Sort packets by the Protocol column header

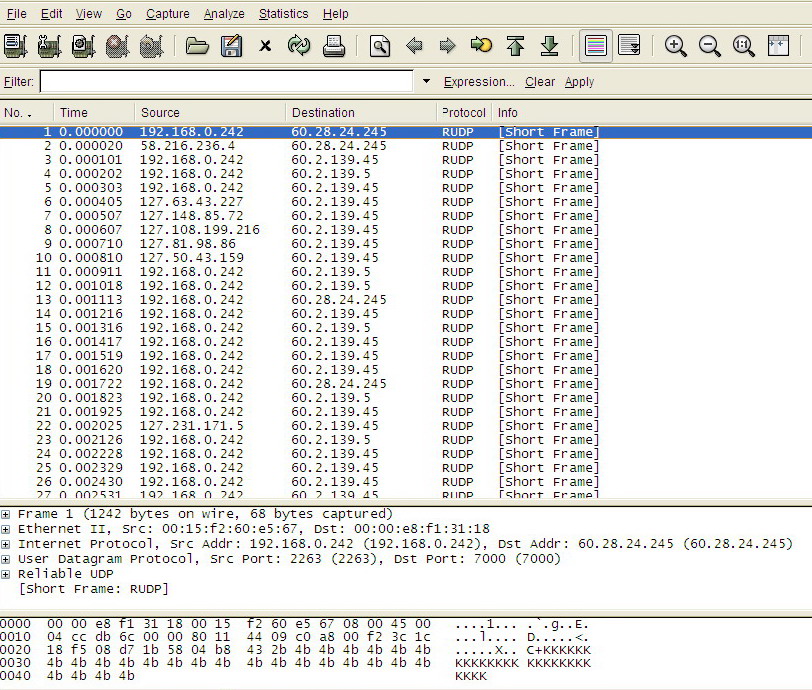pyautogui.click(x=464, y=113)
